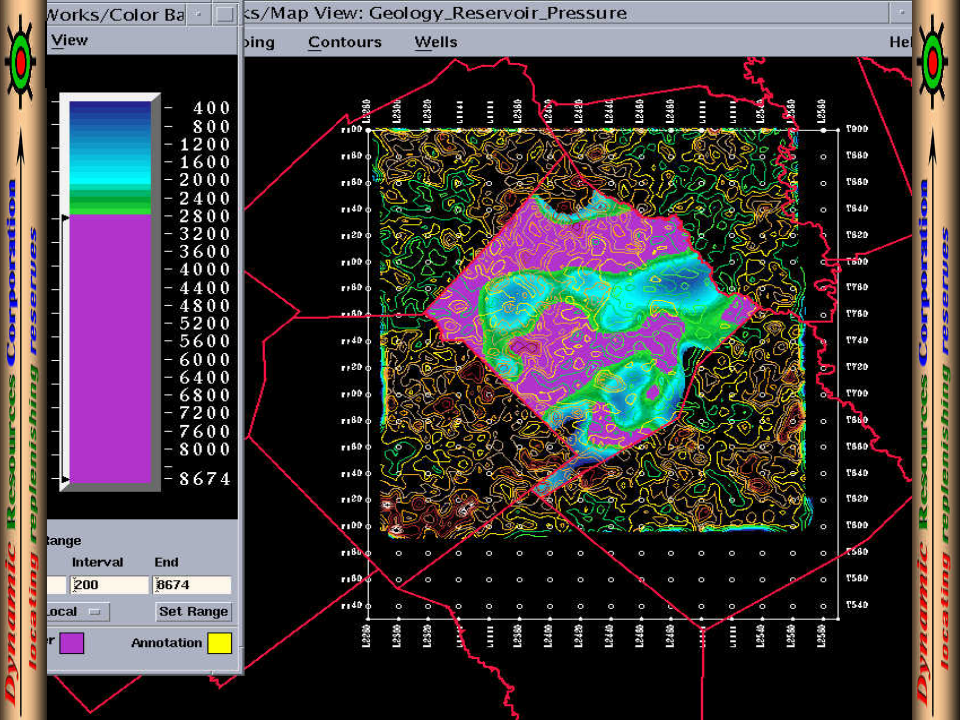Select the 6000 scale label
Image resolution: width=960 pixels, height=720 pixels.
(205, 359)
